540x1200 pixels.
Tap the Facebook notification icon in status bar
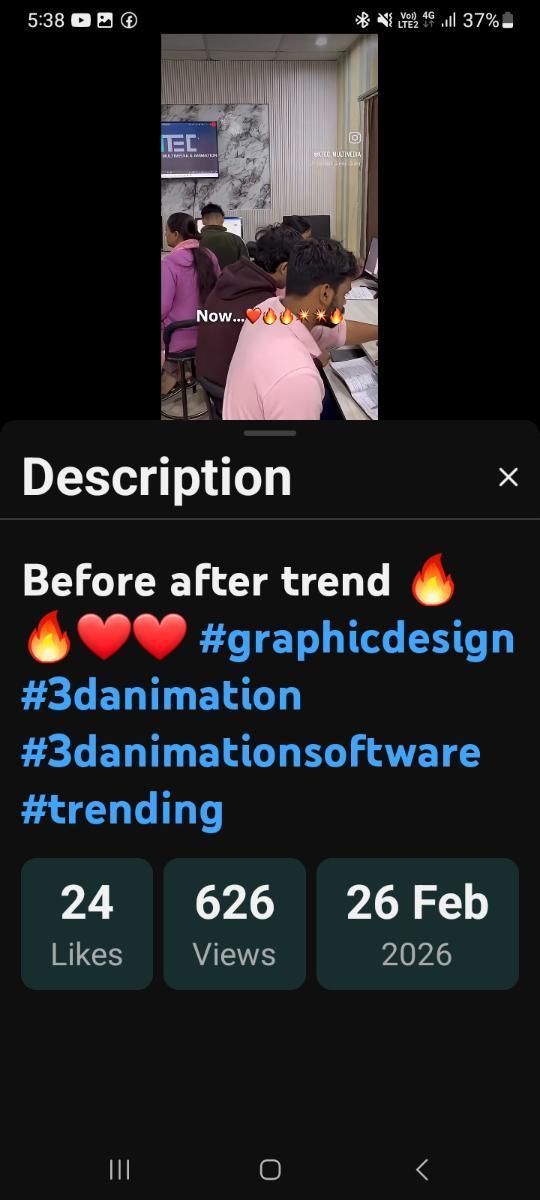point(129,20)
